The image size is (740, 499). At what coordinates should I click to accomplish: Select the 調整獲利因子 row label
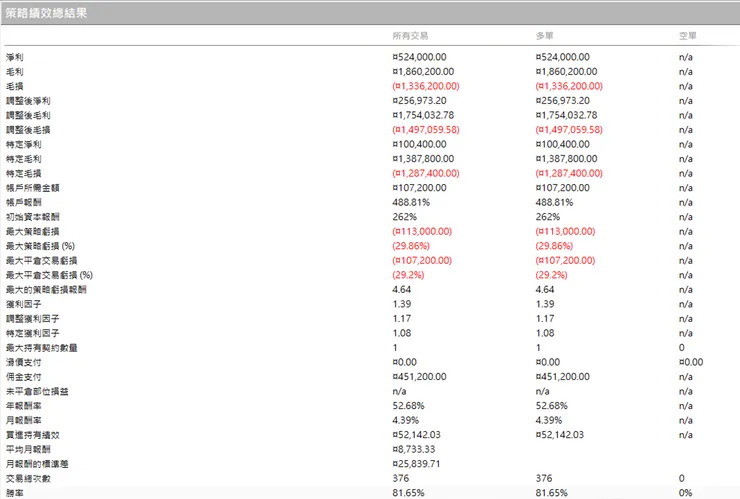[33, 319]
